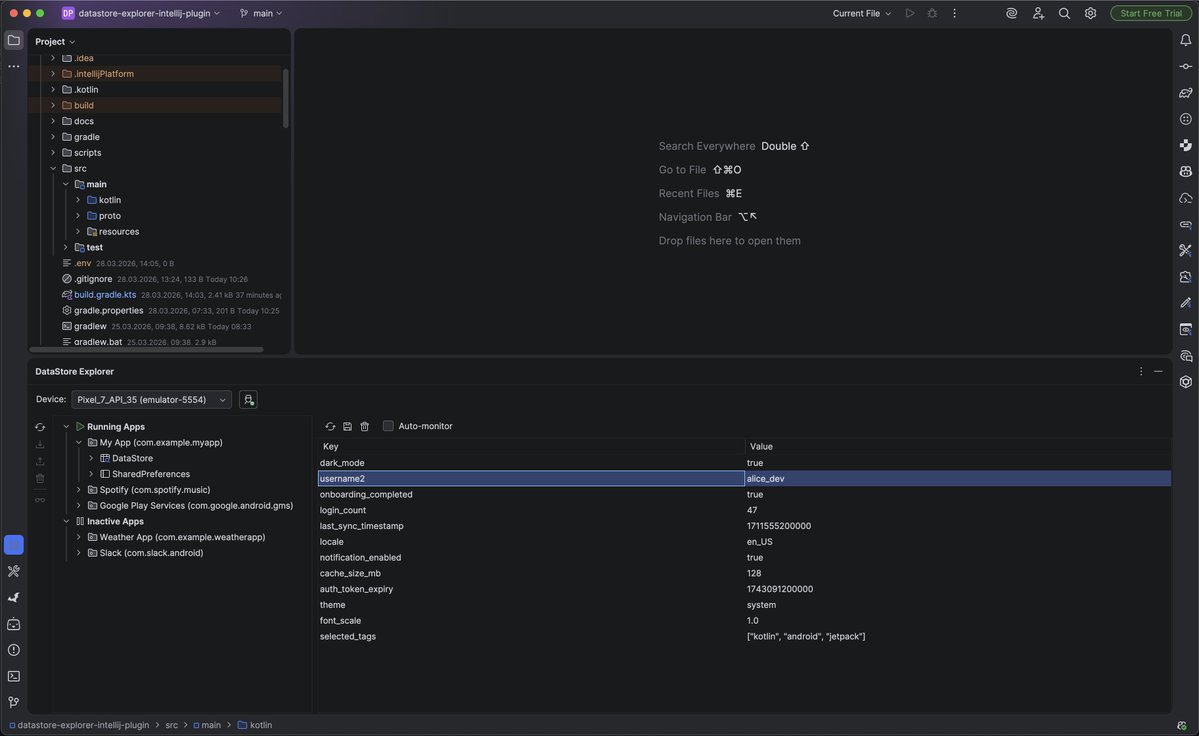
Task: Open the Project view selector dropdown
Action: [x=55, y=41]
